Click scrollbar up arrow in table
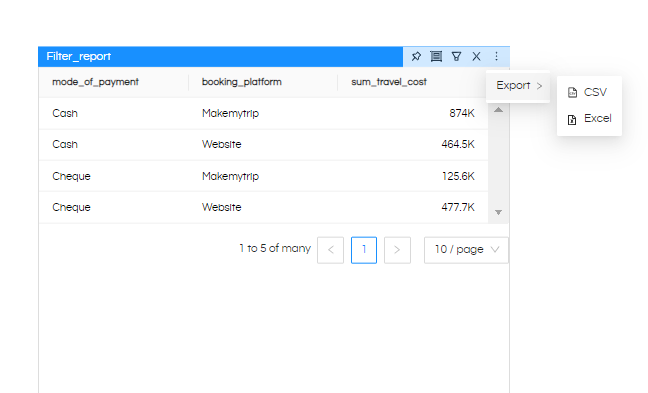The width and height of the screenshot is (648, 393). click(498, 110)
